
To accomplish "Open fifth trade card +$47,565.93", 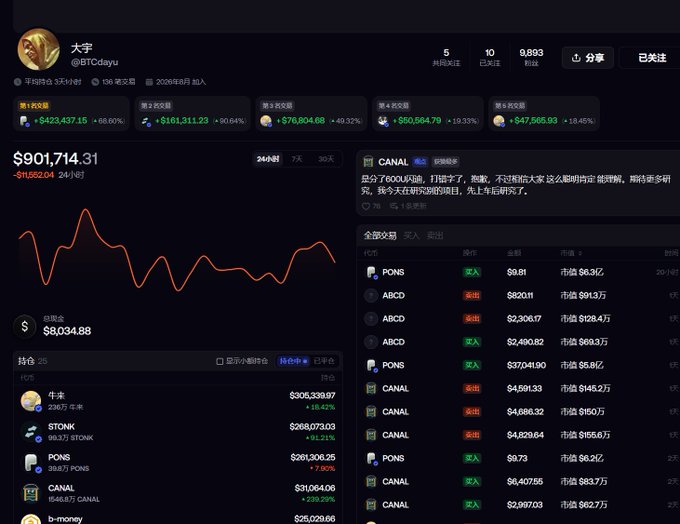I will pyautogui.click(x=544, y=114).
